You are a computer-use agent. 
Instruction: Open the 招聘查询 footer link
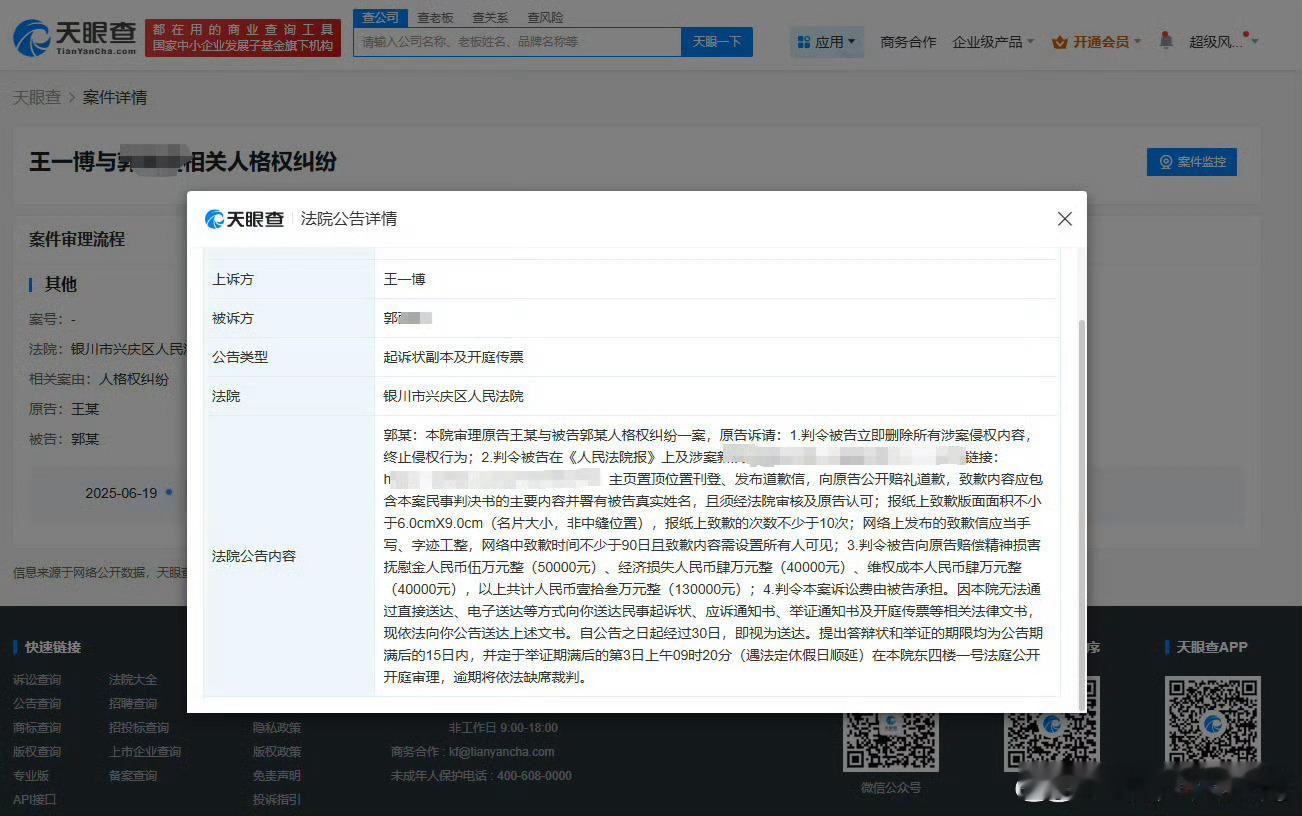(133, 704)
